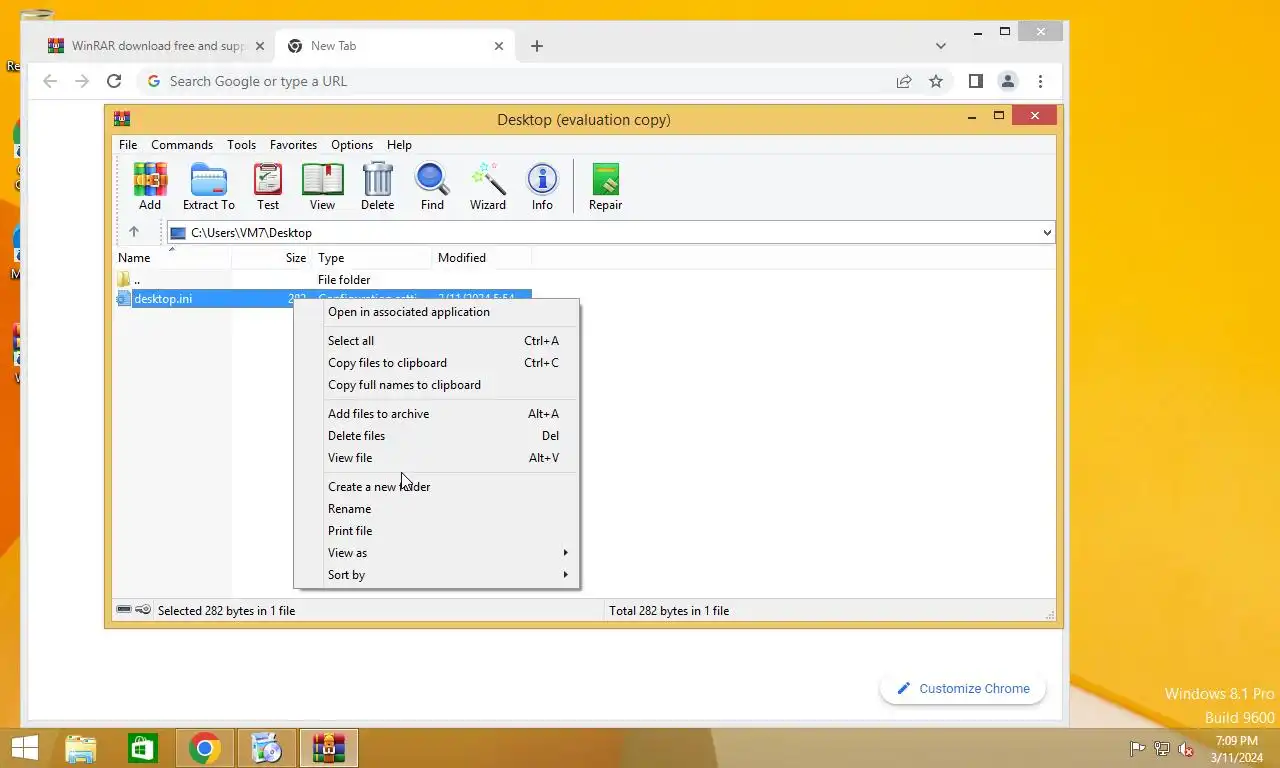Image resolution: width=1280 pixels, height=768 pixels.
Task: Click the WinRAR taskbar icon
Action: [x=328, y=748]
